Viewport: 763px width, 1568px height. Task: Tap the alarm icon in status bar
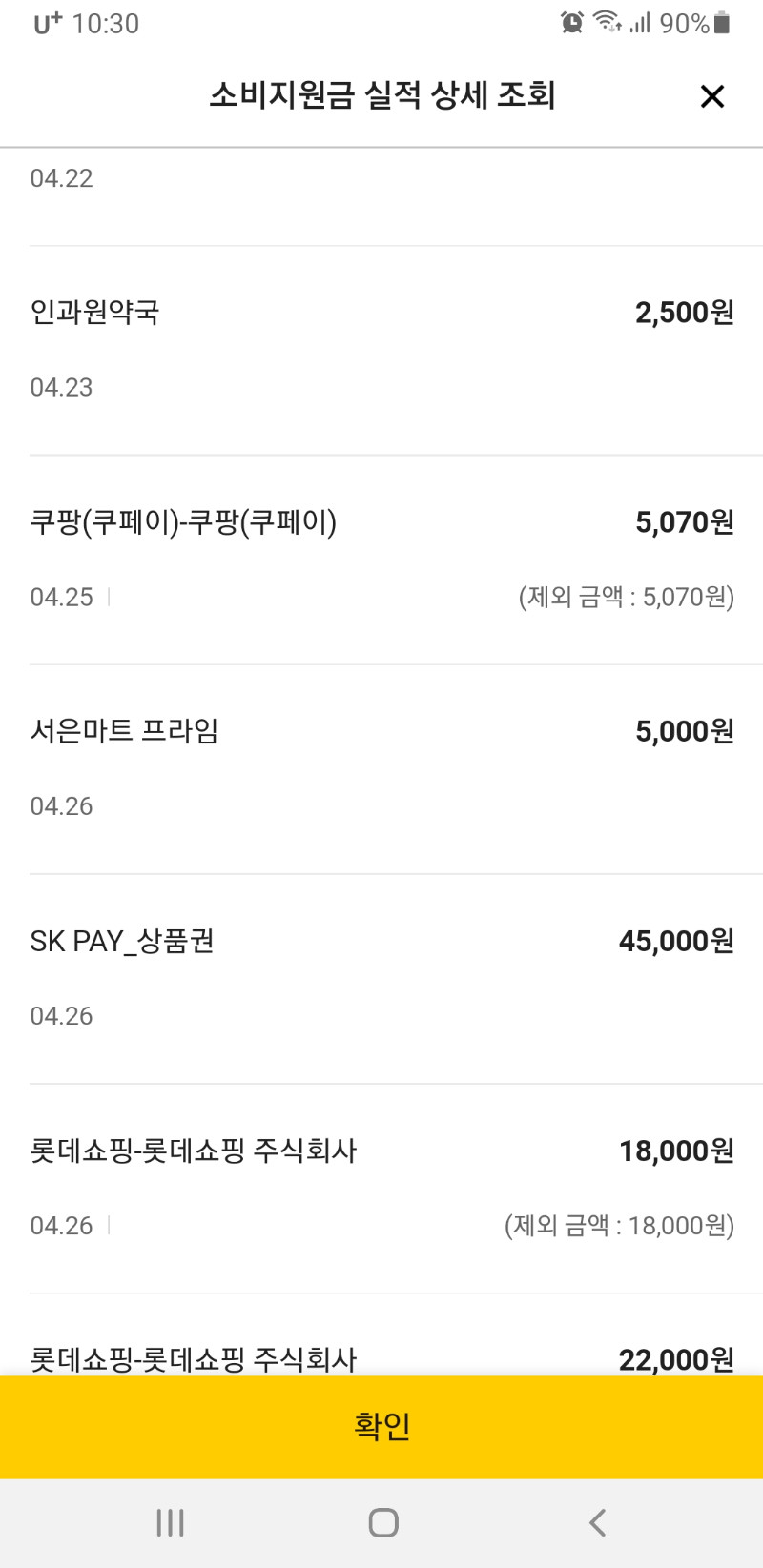pyautogui.click(x=572, y=23)
